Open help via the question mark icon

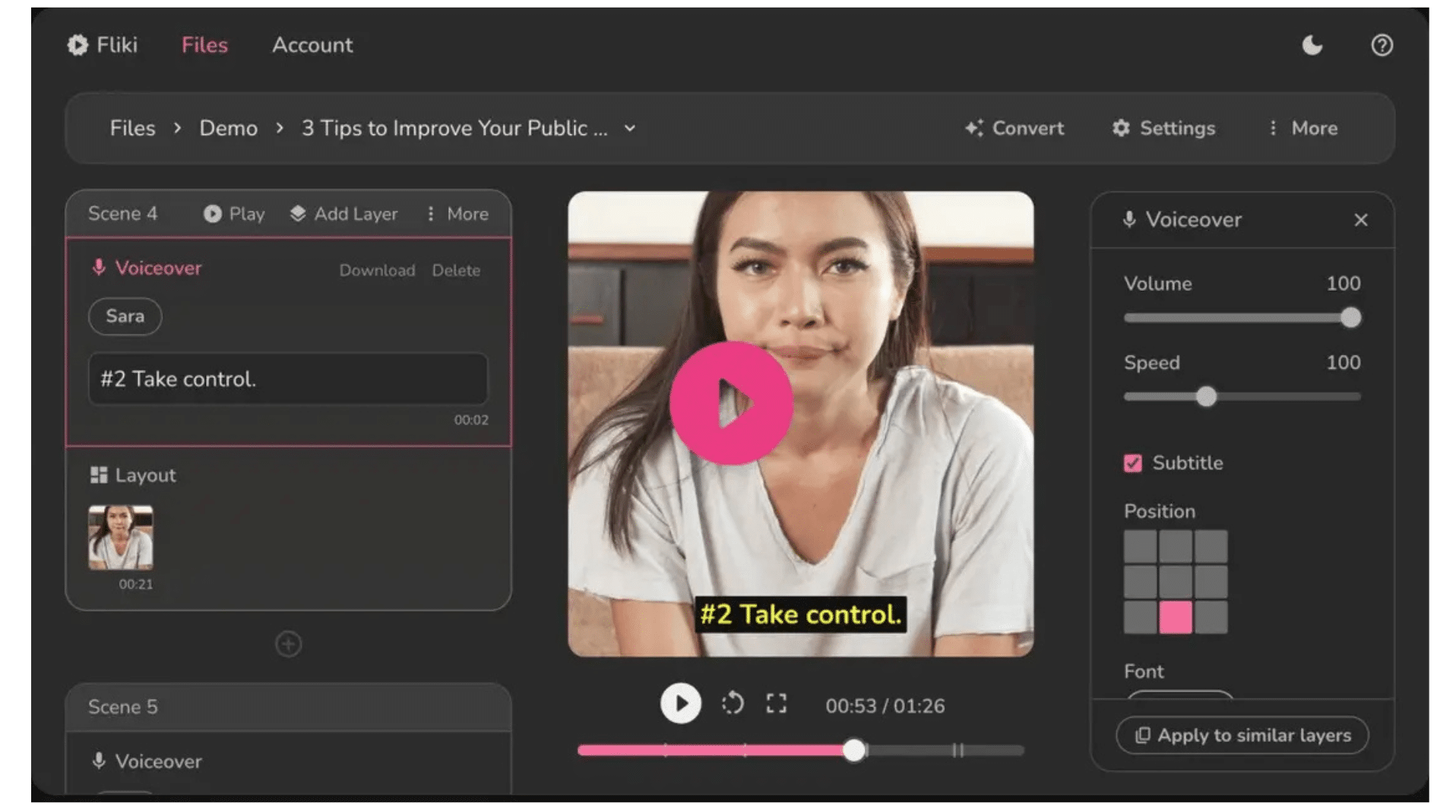coord(1381,46)
